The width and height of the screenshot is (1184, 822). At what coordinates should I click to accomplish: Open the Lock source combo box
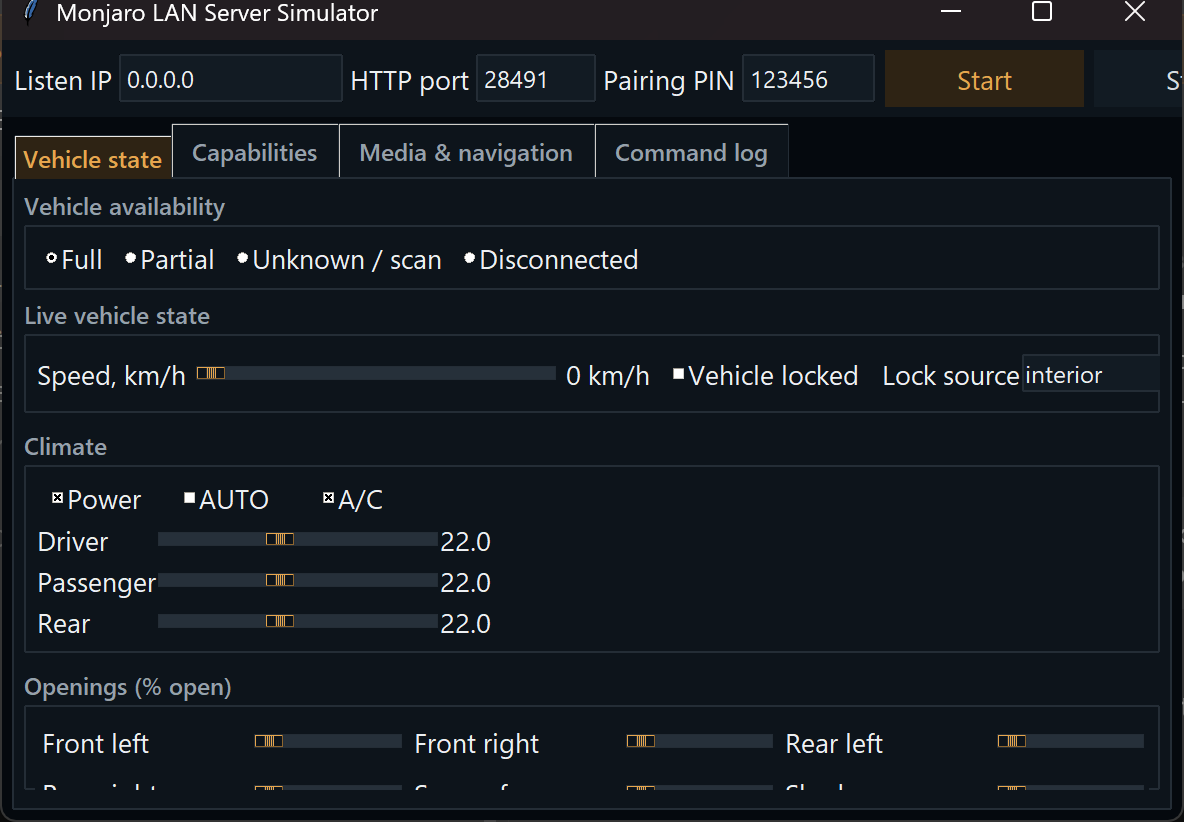[x=1090, y=374]
